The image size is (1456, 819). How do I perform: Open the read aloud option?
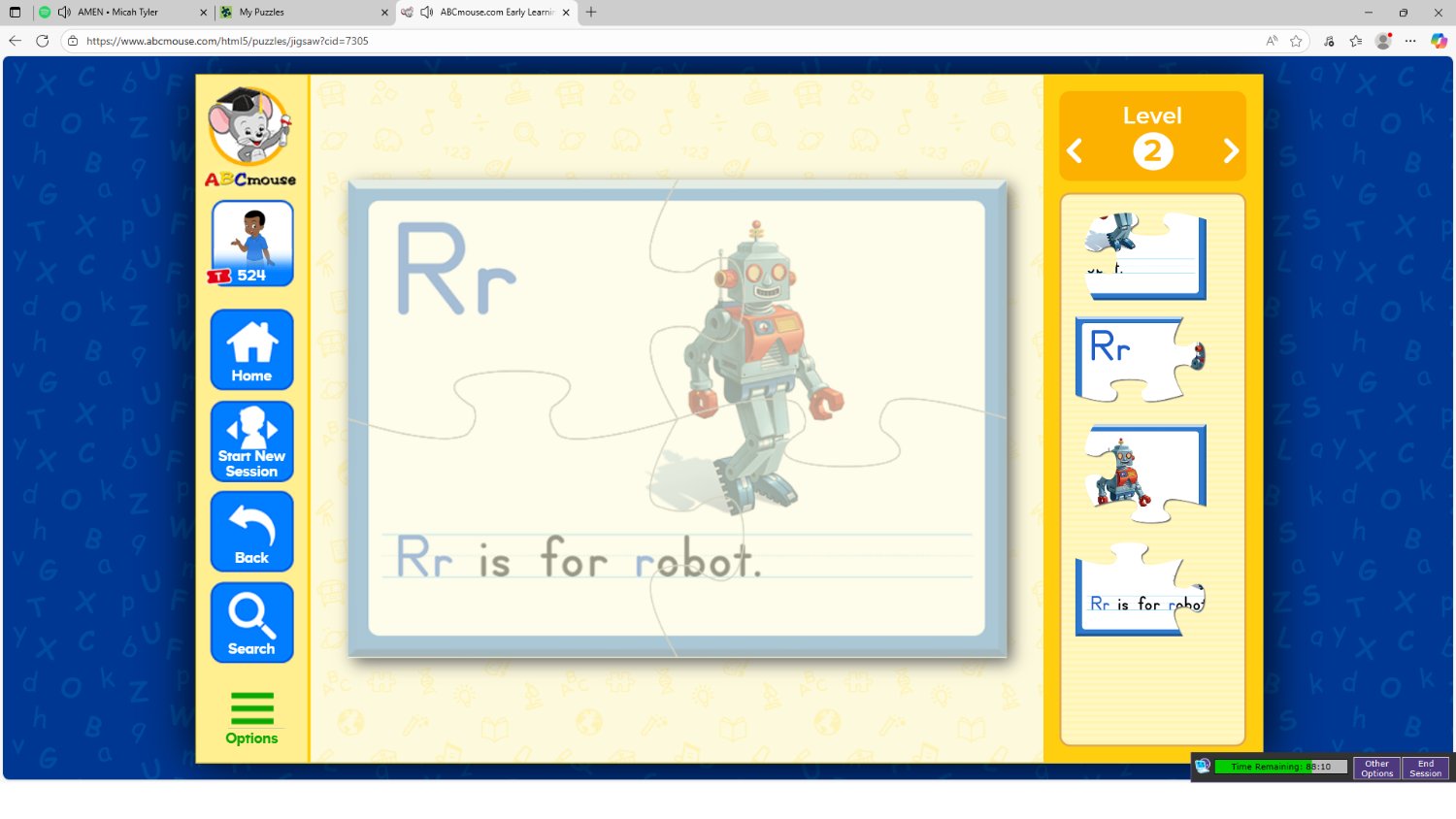[1272, 41]
